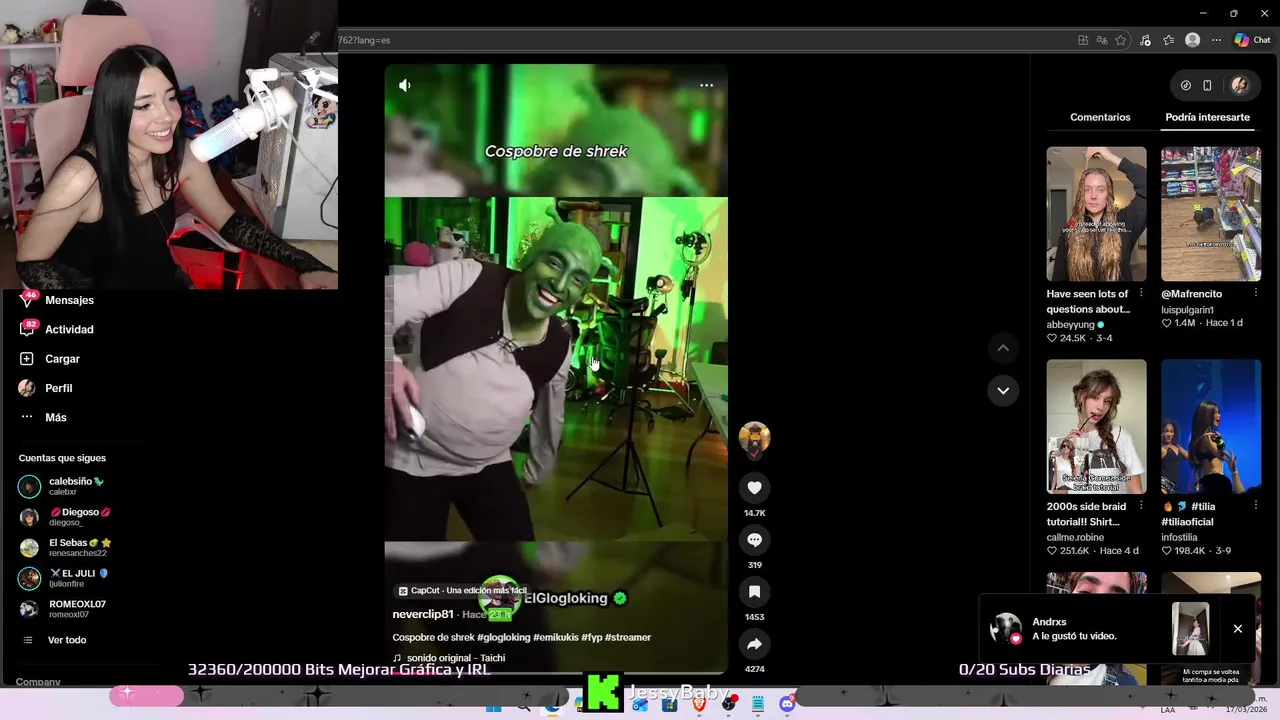
Task: Add this page to favorites star icon
Action: 1121,40
